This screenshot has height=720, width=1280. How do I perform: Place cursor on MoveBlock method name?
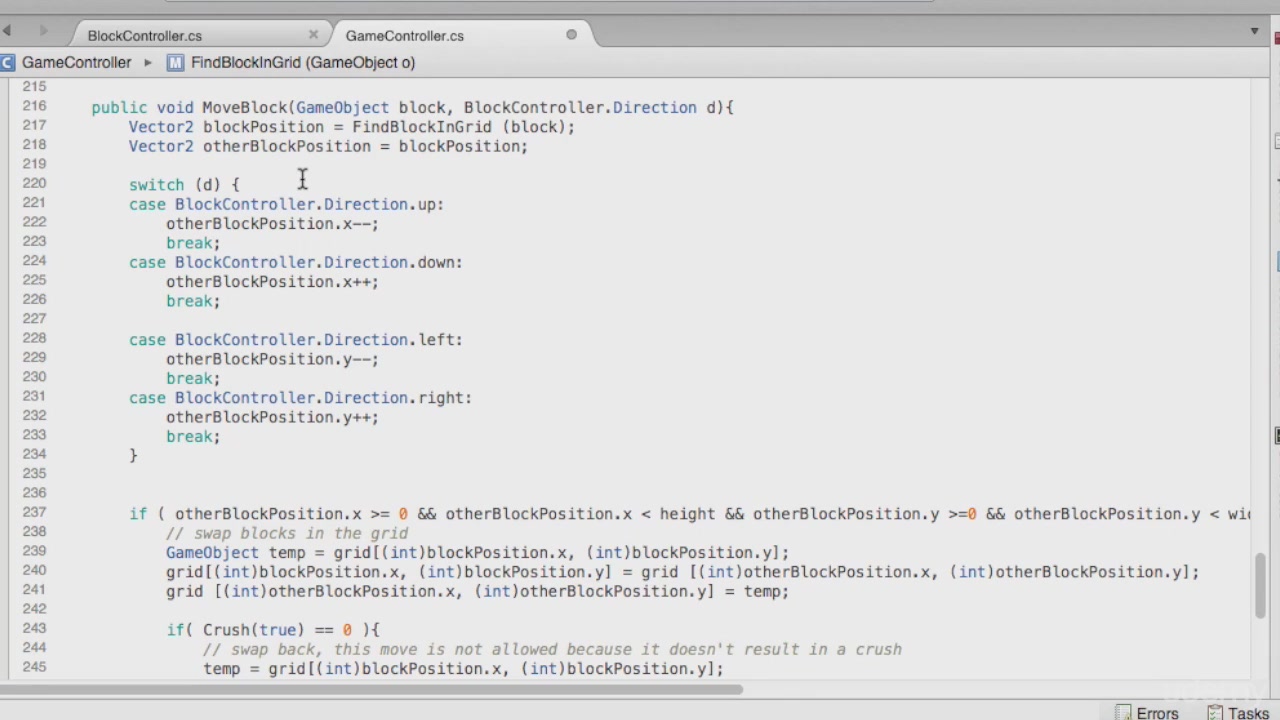(x=244, y=107)
